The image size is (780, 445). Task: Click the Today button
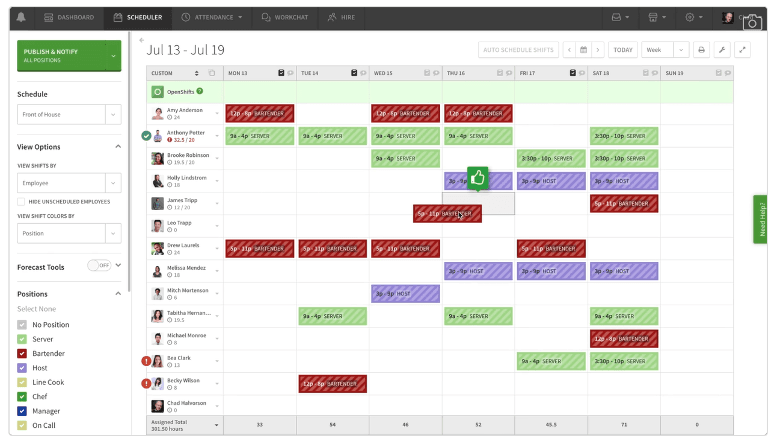click(x=622, y=49)
